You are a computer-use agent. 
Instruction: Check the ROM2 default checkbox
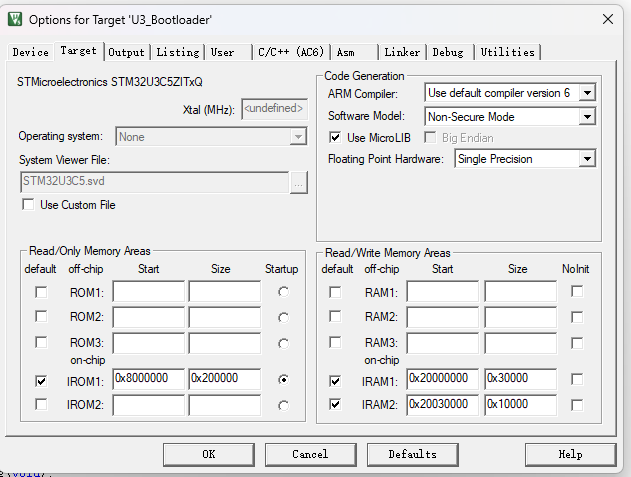pos(41,316)
